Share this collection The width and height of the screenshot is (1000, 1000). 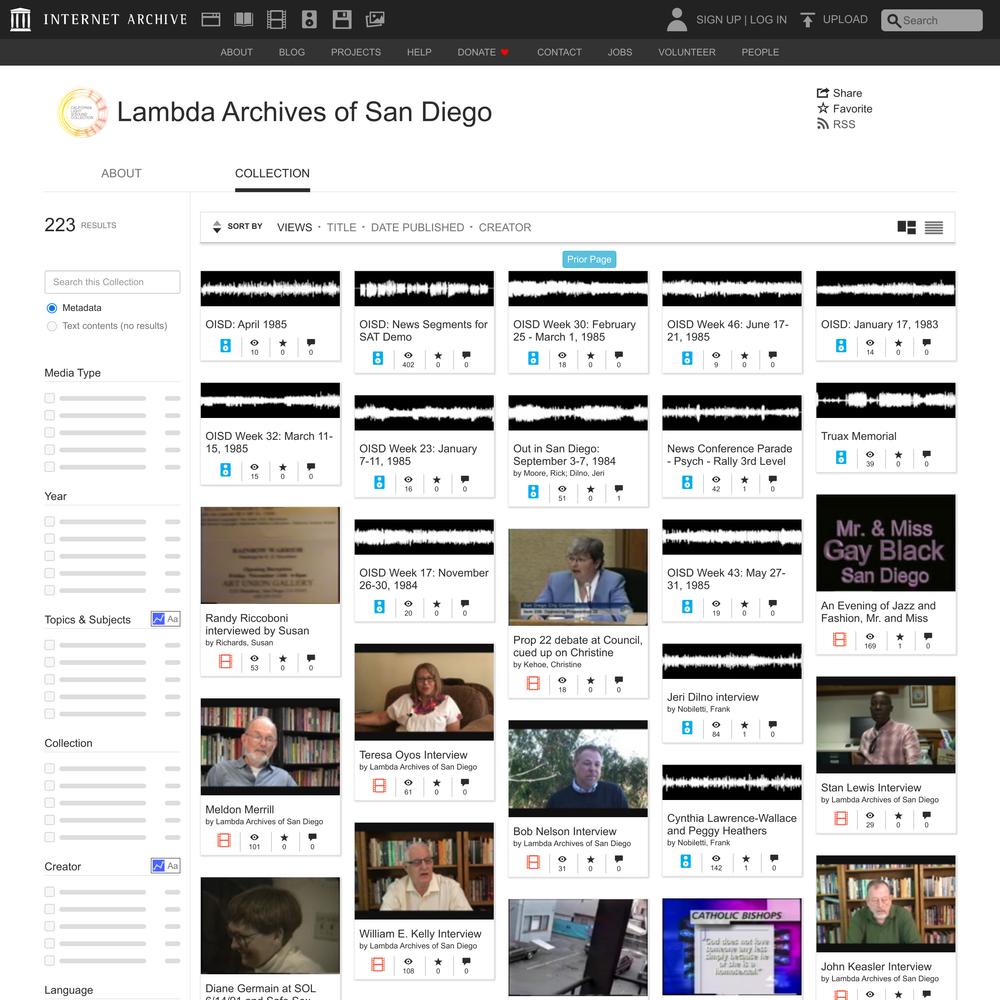pos(839,93)
